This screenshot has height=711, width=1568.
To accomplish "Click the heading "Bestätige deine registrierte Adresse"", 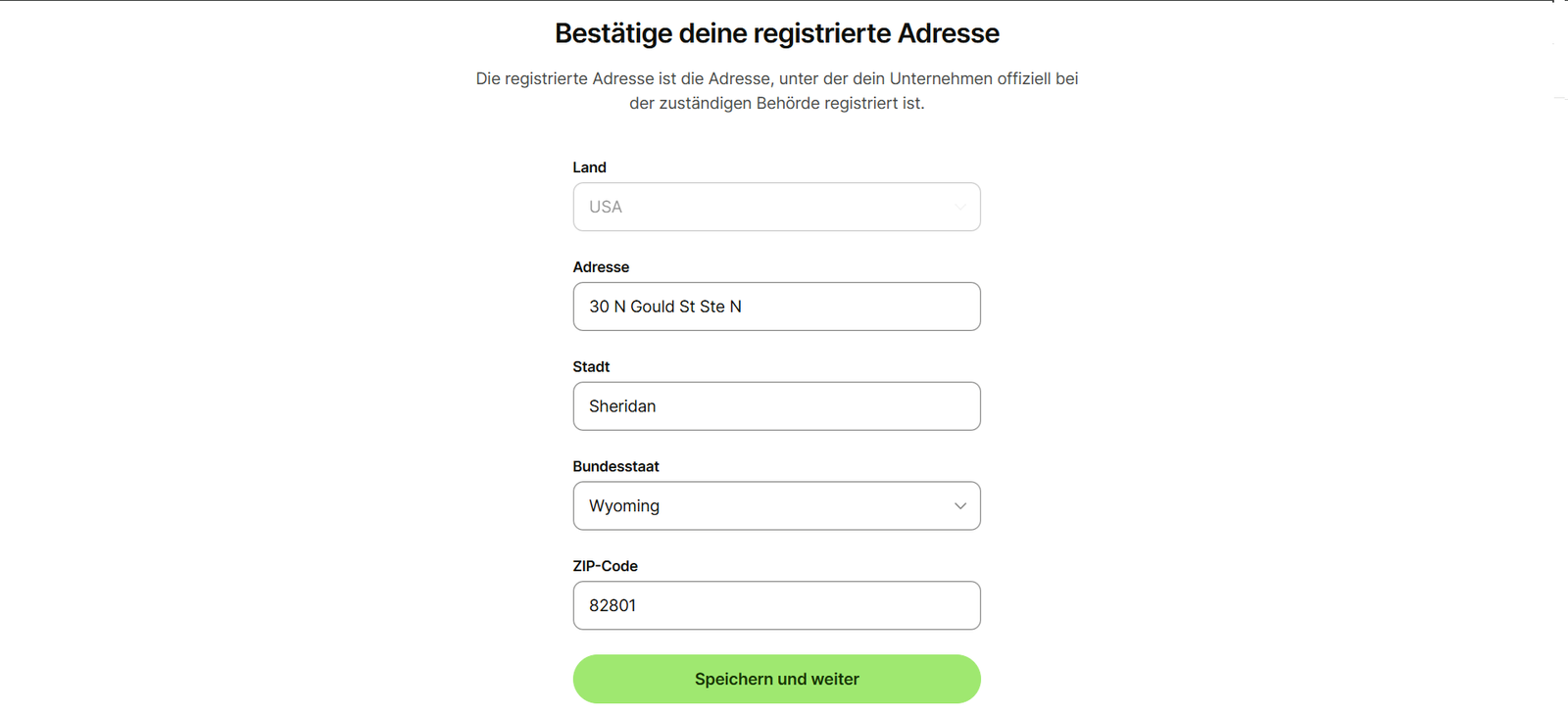I will coord(776,33).
